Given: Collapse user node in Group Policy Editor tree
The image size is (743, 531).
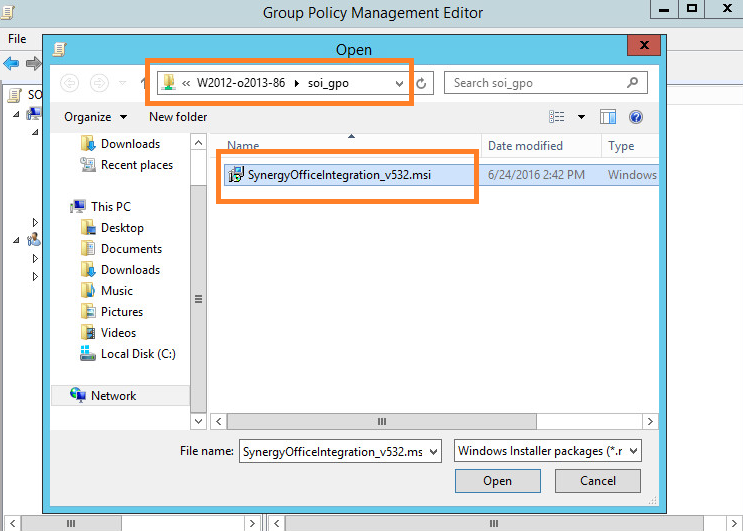Looking at the screenshot, I should pos(17,240).
